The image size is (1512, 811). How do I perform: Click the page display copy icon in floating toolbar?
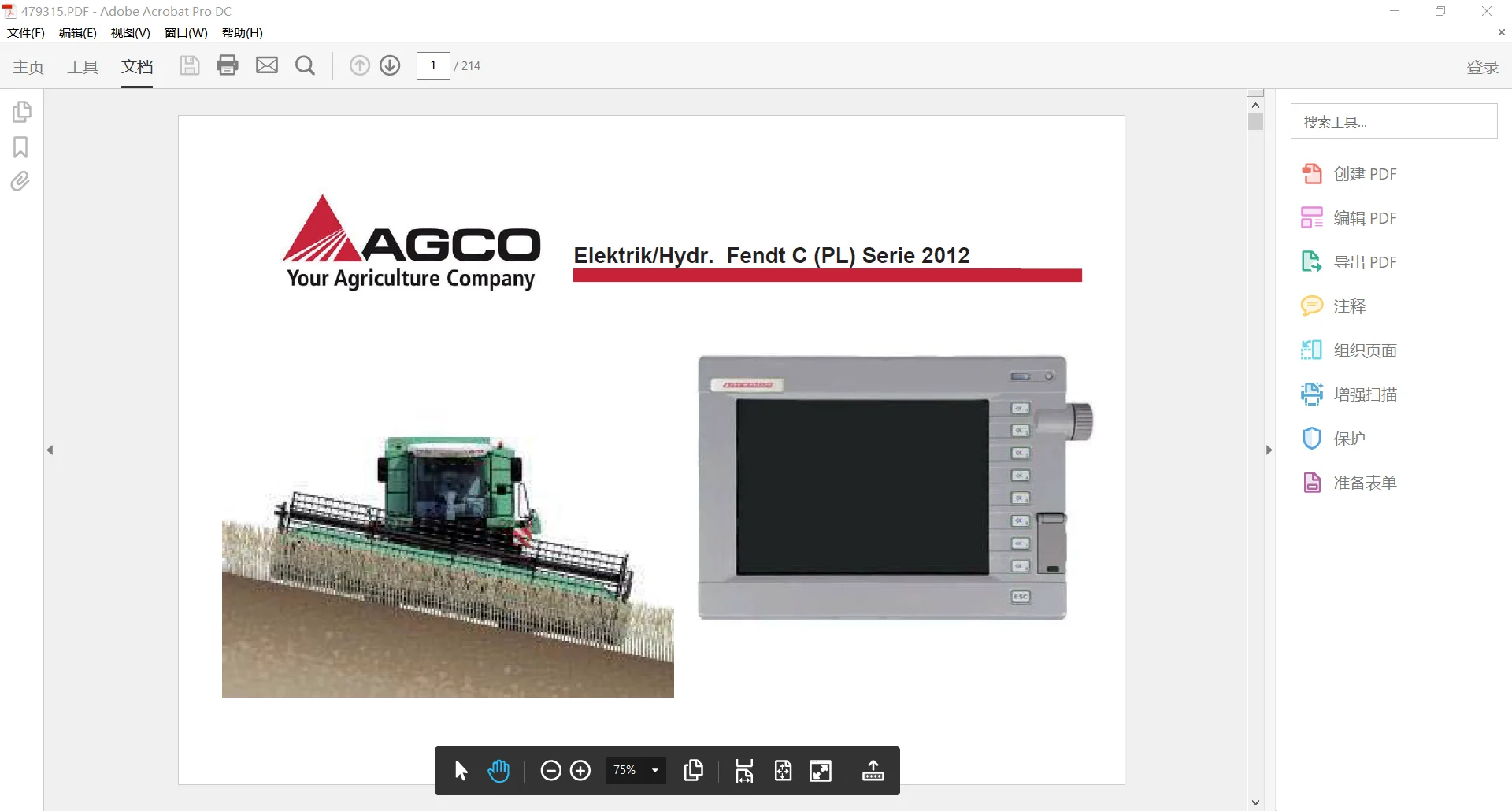click(x=694, y=771)
